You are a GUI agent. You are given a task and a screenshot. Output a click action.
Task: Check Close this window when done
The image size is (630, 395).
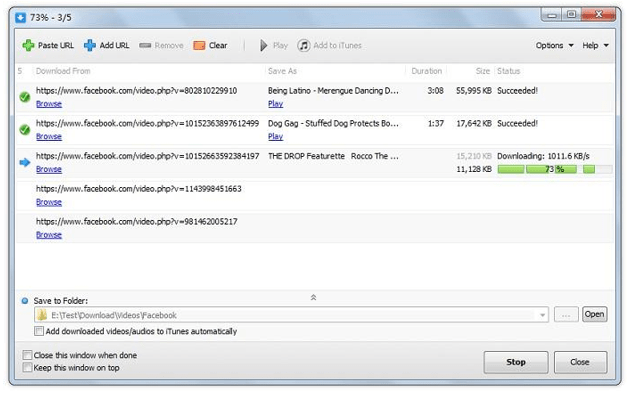coord(27,355)
